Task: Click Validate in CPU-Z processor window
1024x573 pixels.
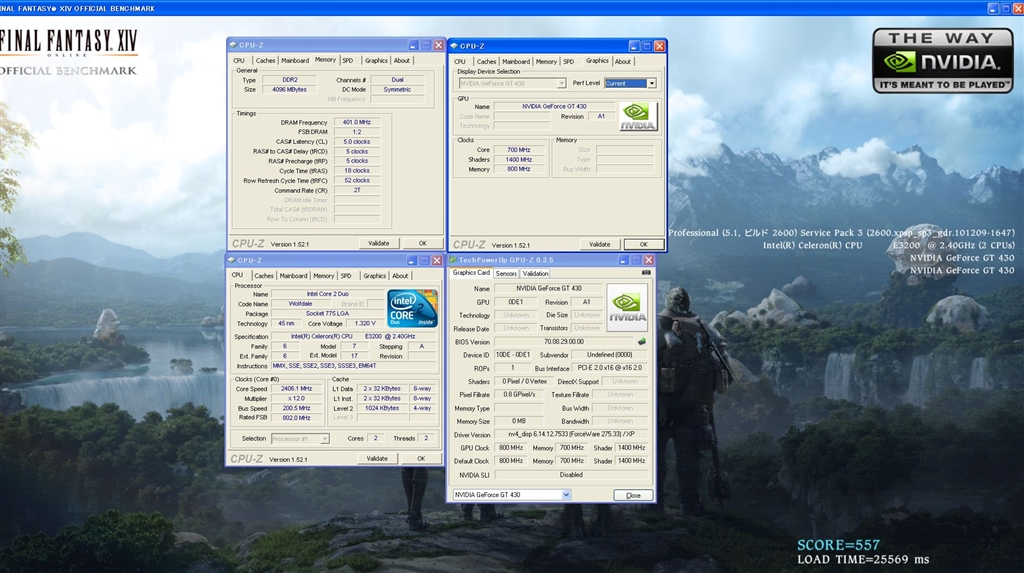Action: point(377,459)
